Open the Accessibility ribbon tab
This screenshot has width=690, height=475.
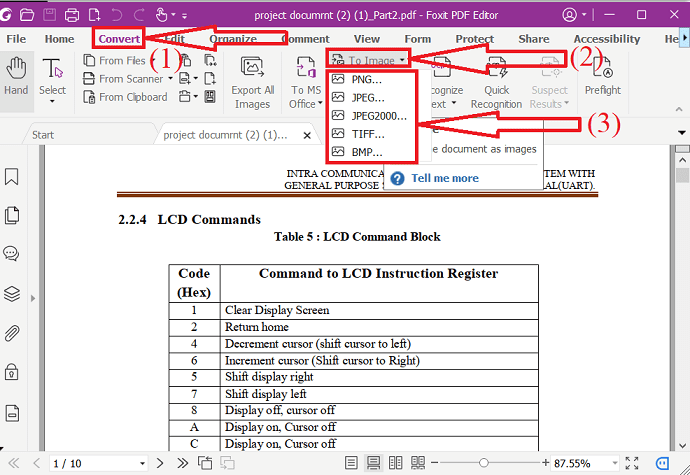point(606,39)
